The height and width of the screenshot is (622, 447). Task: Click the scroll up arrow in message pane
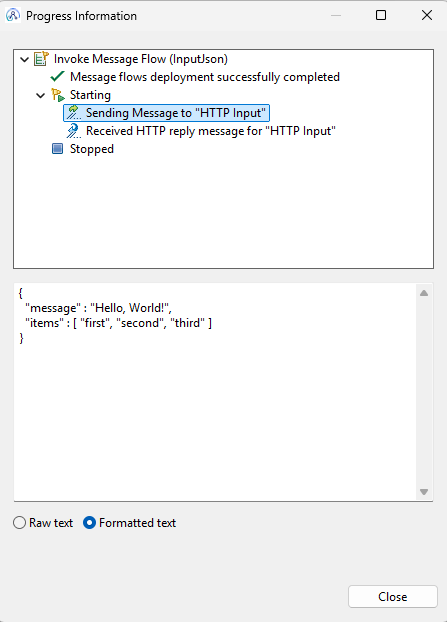424,293
